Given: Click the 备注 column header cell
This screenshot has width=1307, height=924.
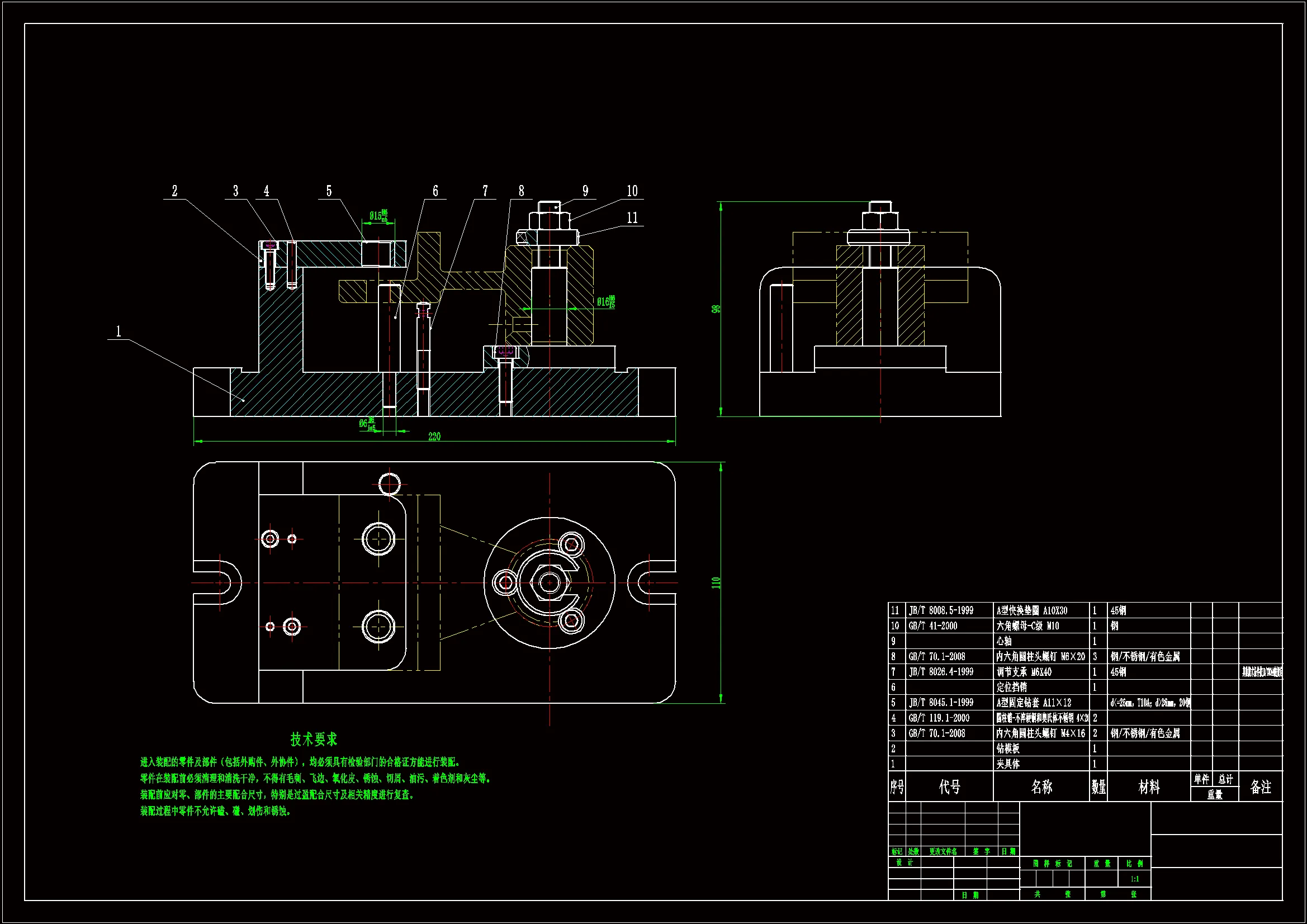Looking at the screenshot, I should (x=1260, y=787).
